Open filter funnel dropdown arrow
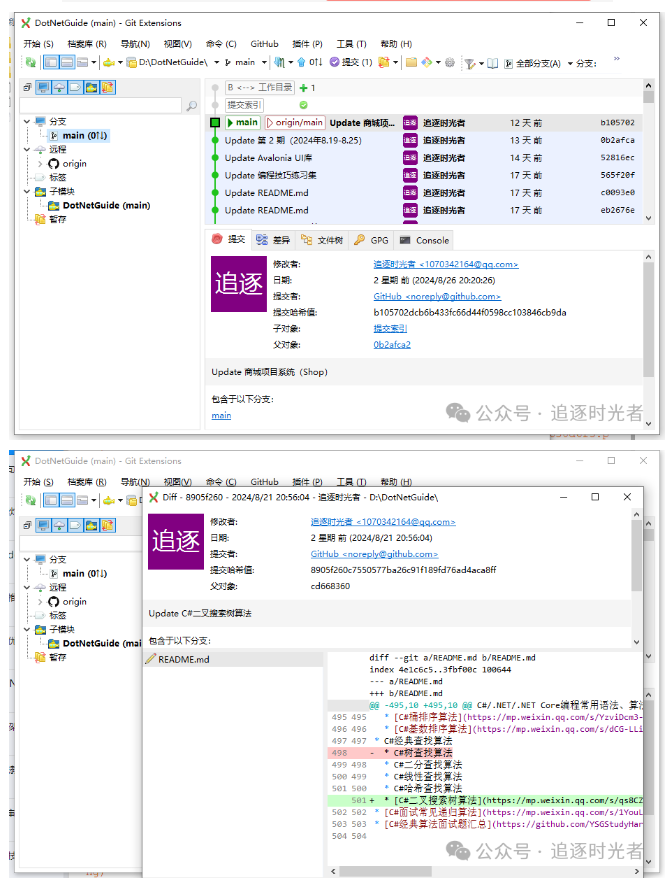Image resolution: width=666 pixels, height=891 pixels. [481, 64]
